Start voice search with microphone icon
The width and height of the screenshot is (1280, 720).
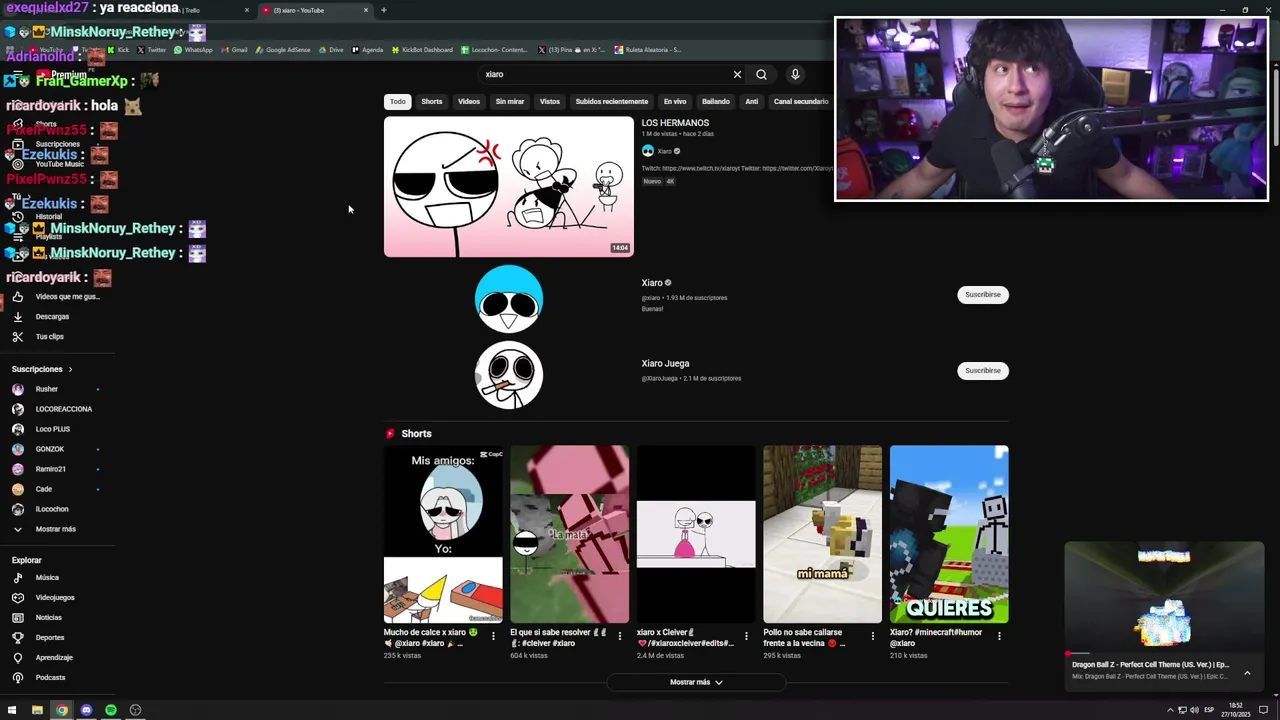click(795, 74)
